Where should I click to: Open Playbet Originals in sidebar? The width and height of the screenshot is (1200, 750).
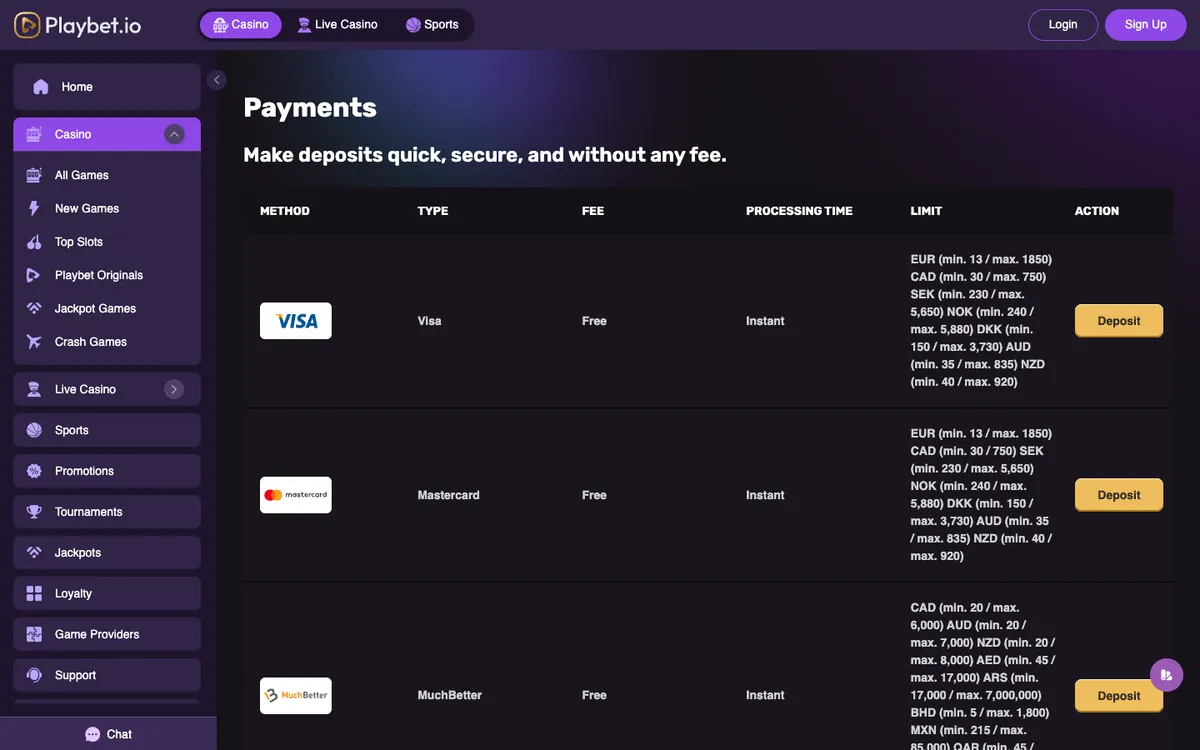107,275
